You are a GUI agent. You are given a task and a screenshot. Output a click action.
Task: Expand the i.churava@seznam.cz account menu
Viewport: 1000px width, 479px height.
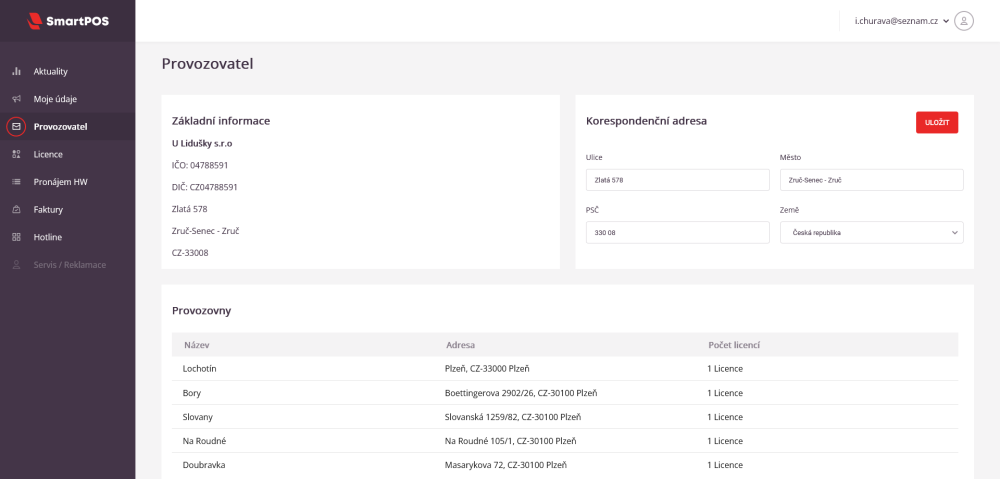[901, 21]
